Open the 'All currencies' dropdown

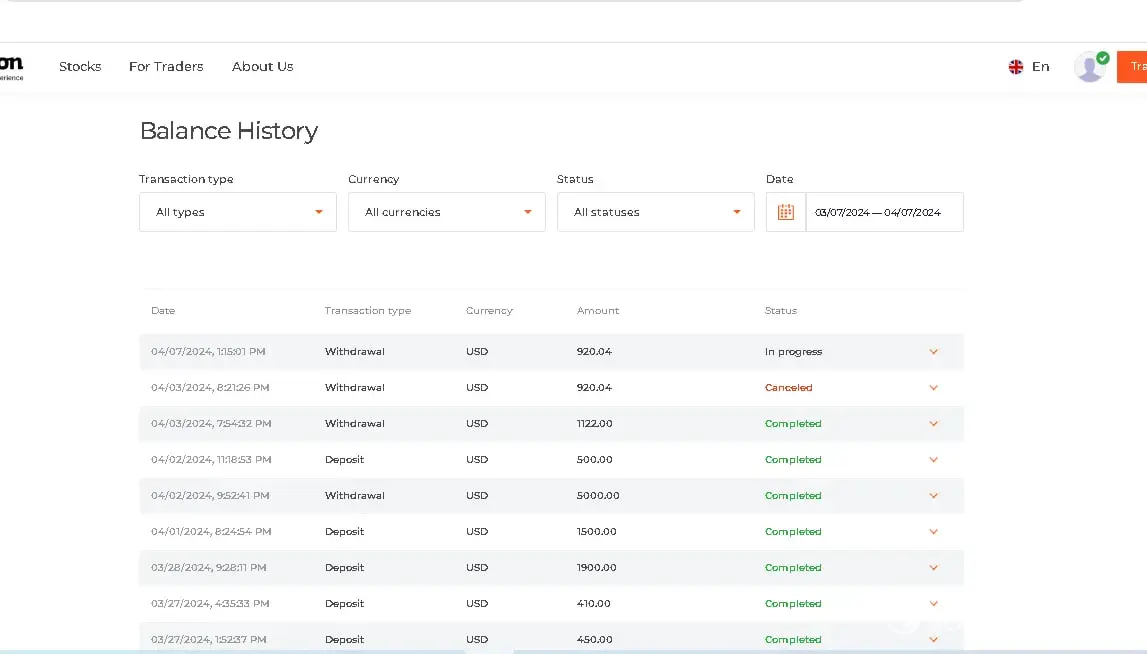[x=446, y=212]
